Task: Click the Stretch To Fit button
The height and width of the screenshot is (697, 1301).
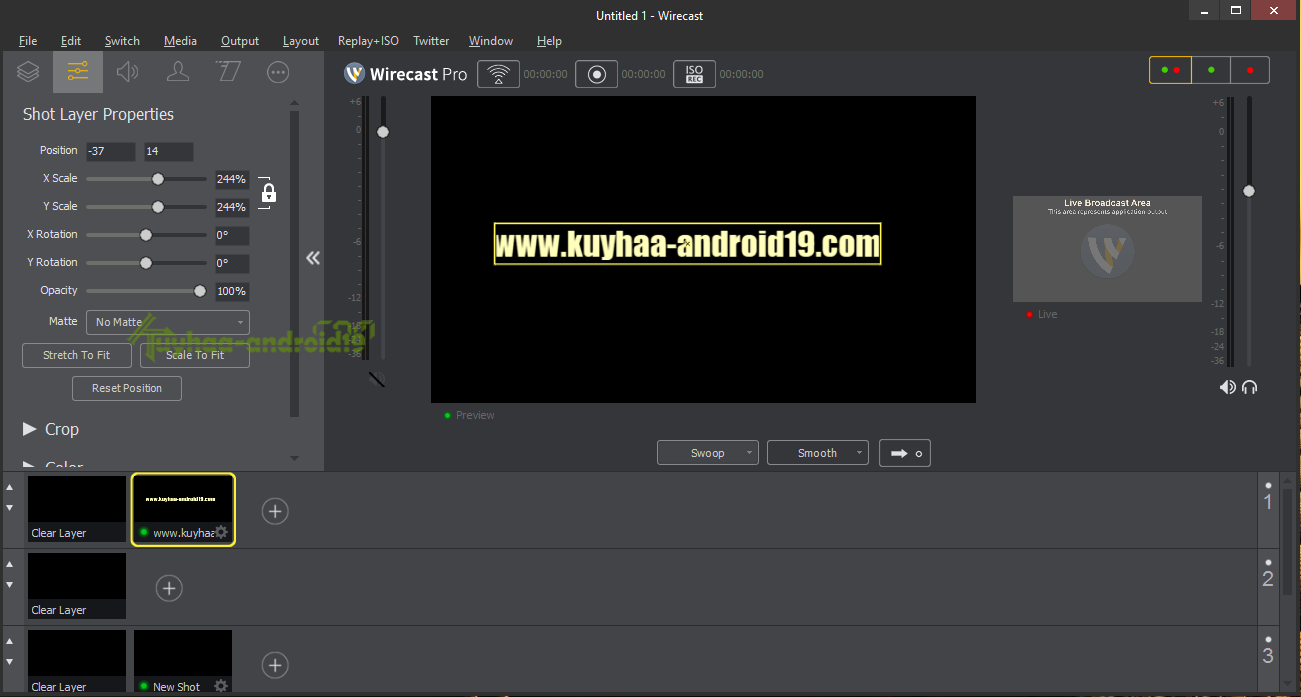Action: coord(77,355)
